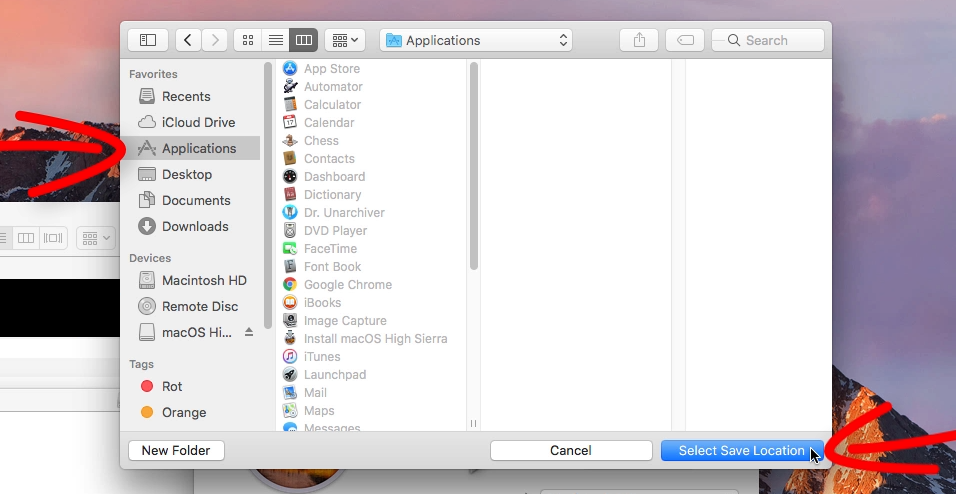Click the Automator icon
The width and height of the screenshot is (956, 494).
(290, 87)
